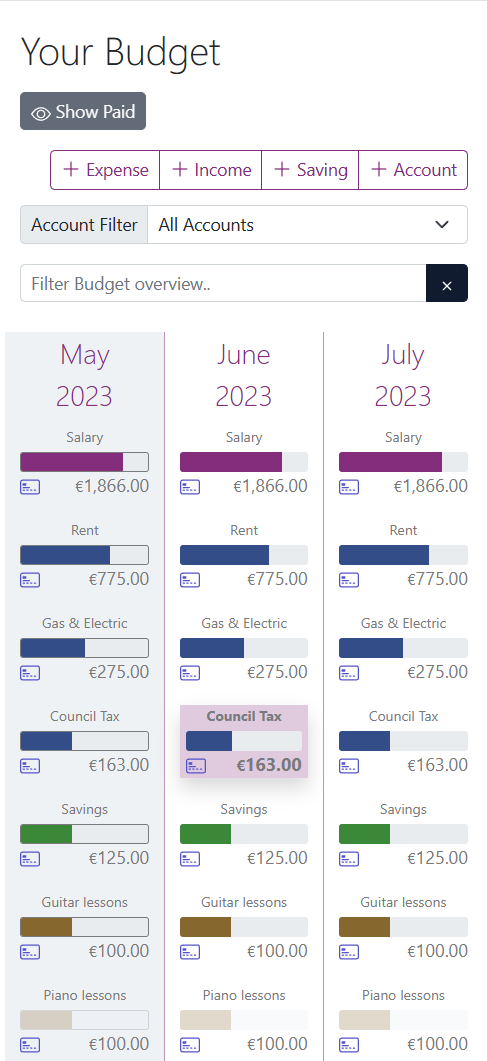Add a new Income entry

tap(211, 170)
